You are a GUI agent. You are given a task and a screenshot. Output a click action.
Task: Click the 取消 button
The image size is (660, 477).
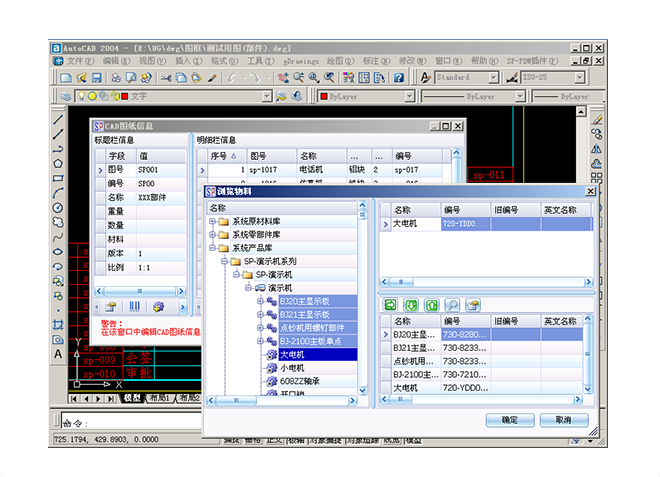(x=564, y=420)
